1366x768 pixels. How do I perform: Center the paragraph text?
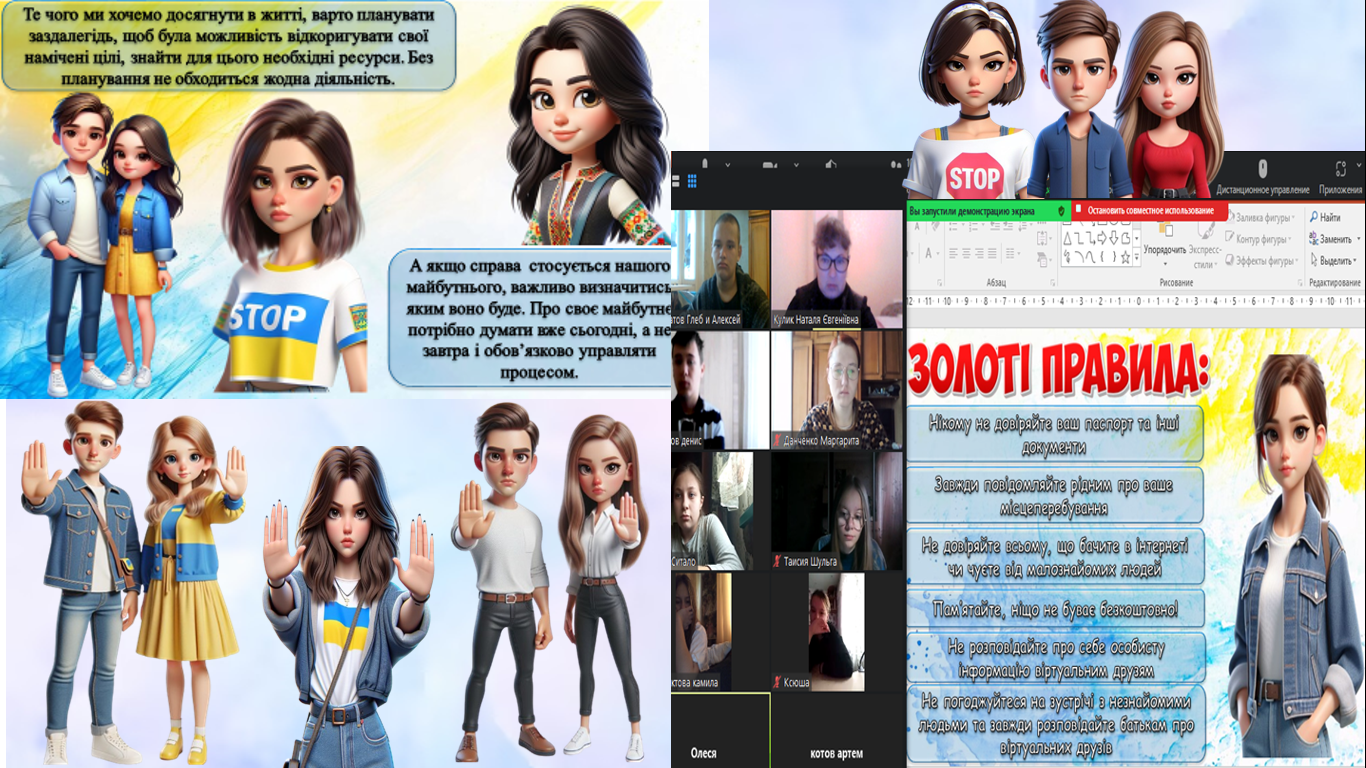[965, 253]
